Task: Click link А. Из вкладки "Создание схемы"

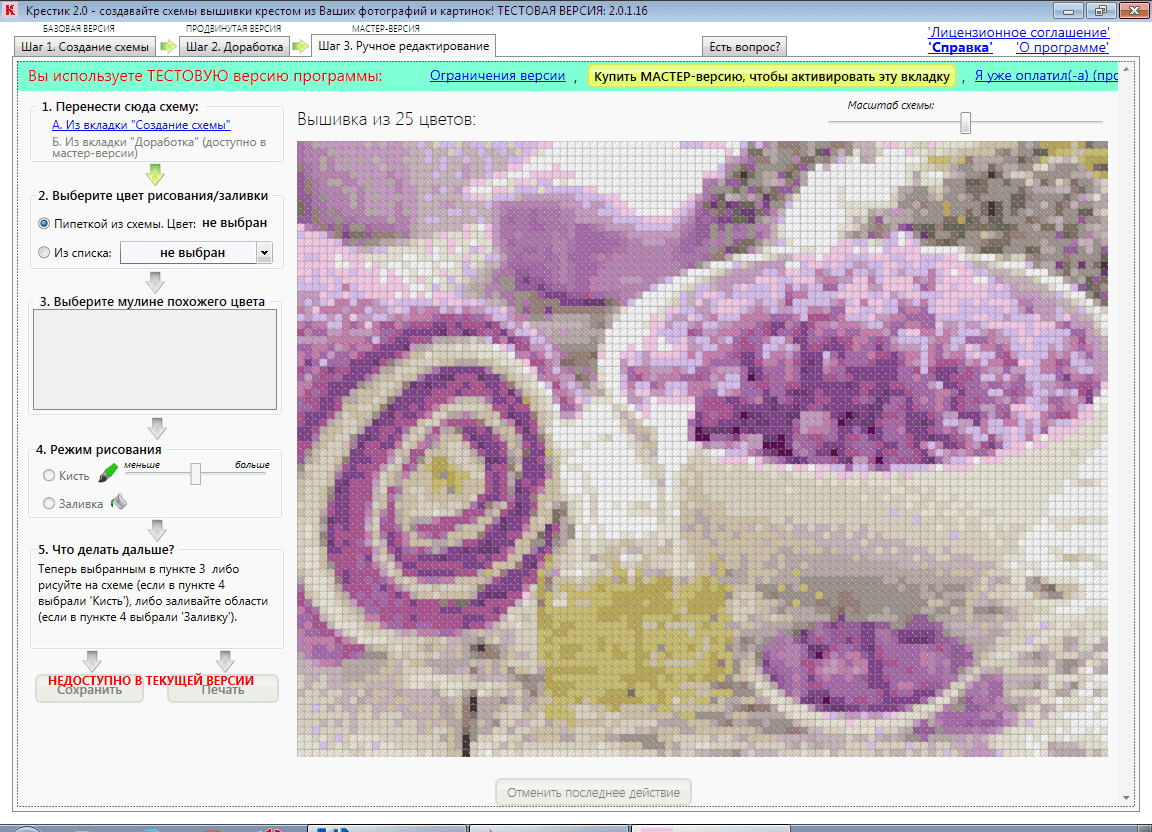Action: tap(141, 125)
